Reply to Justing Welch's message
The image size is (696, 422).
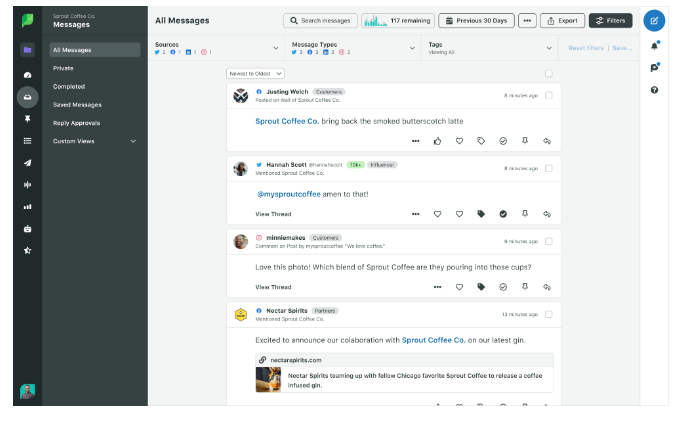[547, 141]
